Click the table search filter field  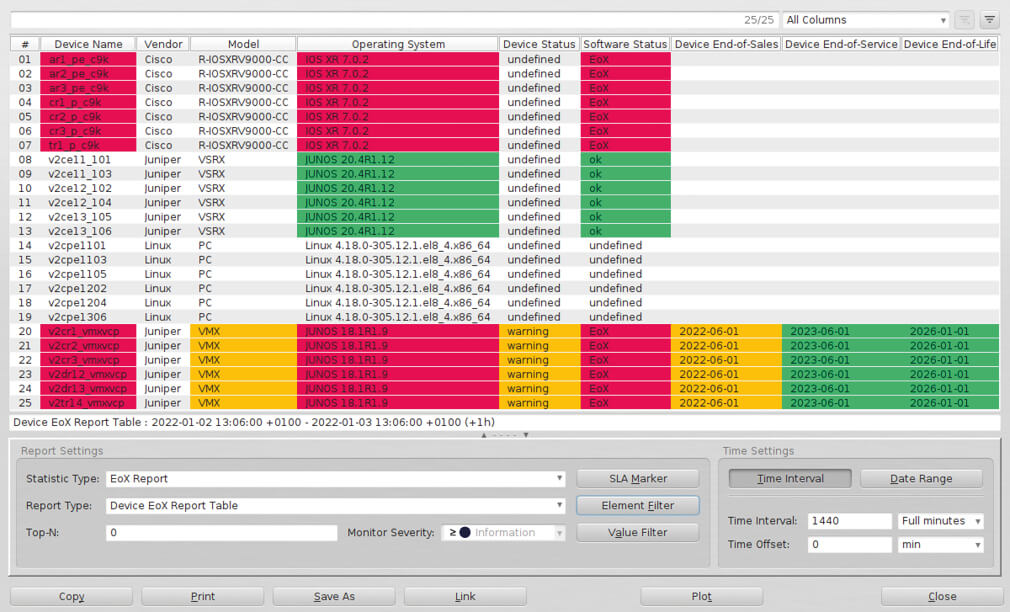coord(394,20)
